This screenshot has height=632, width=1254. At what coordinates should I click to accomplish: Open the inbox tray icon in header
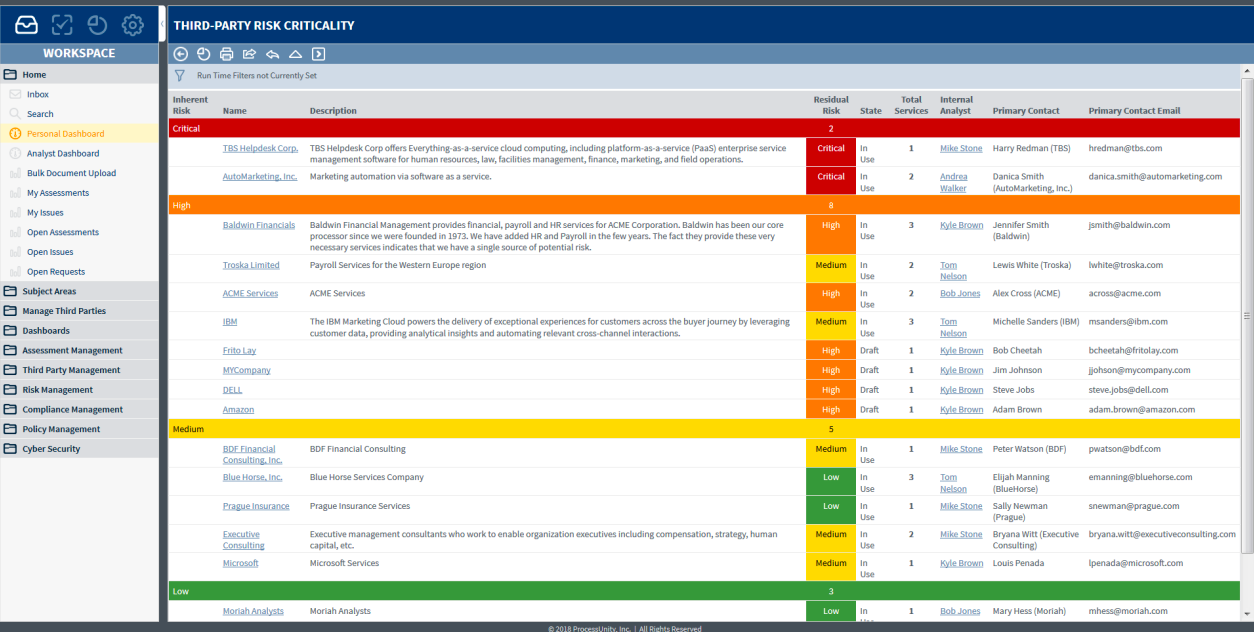pos(26,25)
